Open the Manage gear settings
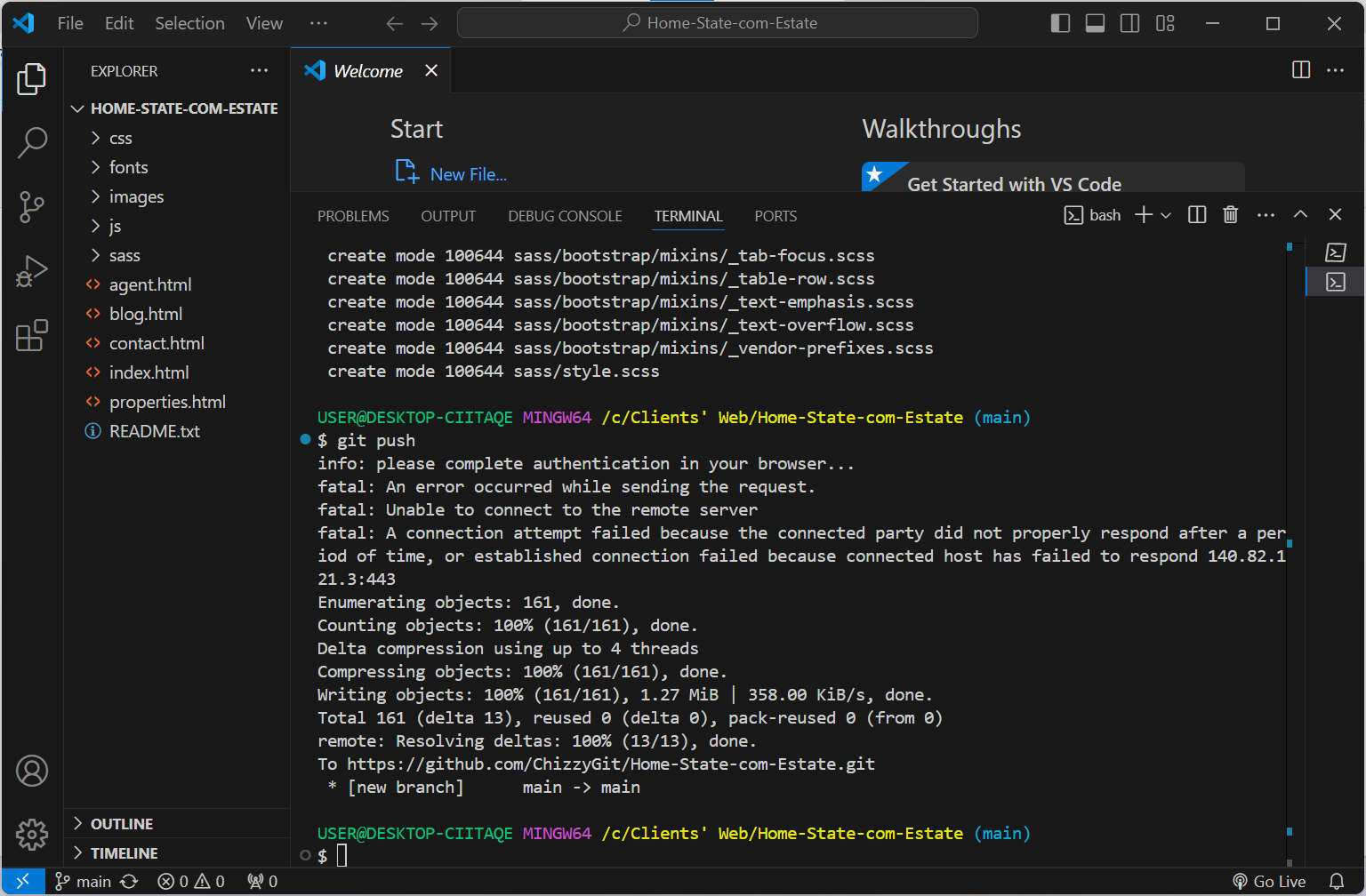The height and width of the screenshot is (896, 1366). pyautogui.click(x=32, y=834)
